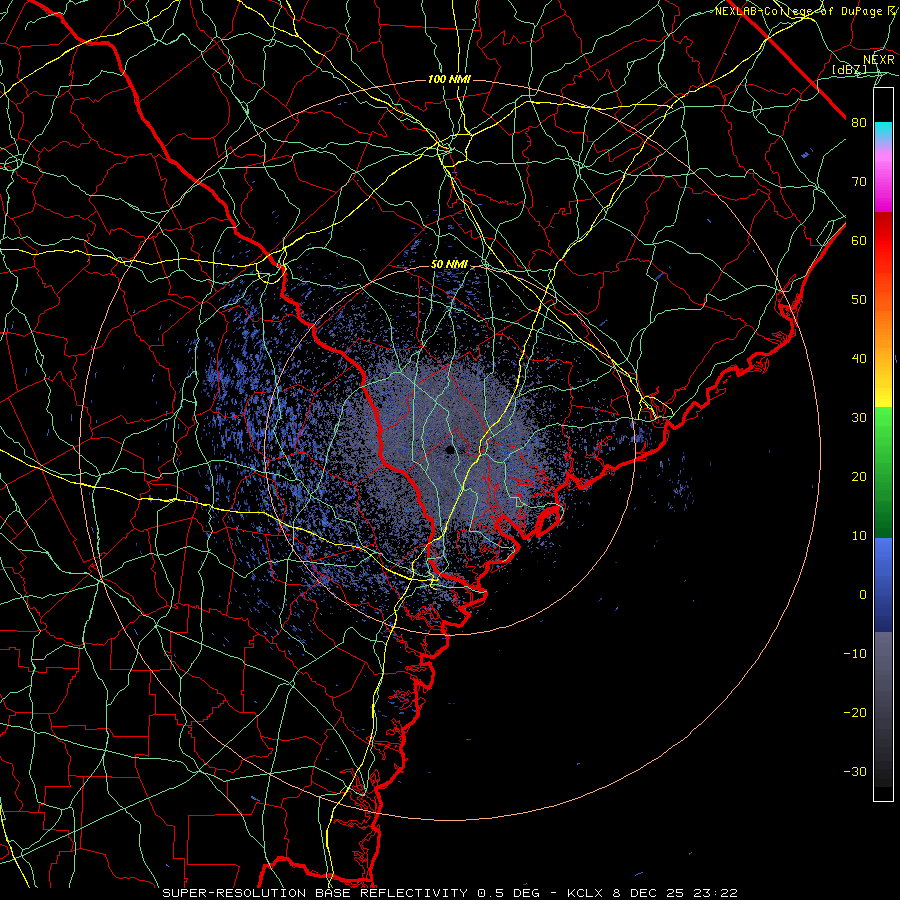The width and height of the screenshot is (900, 900).
Task: Click the orange band of the dBZ color bar
Action: (883, 330)
